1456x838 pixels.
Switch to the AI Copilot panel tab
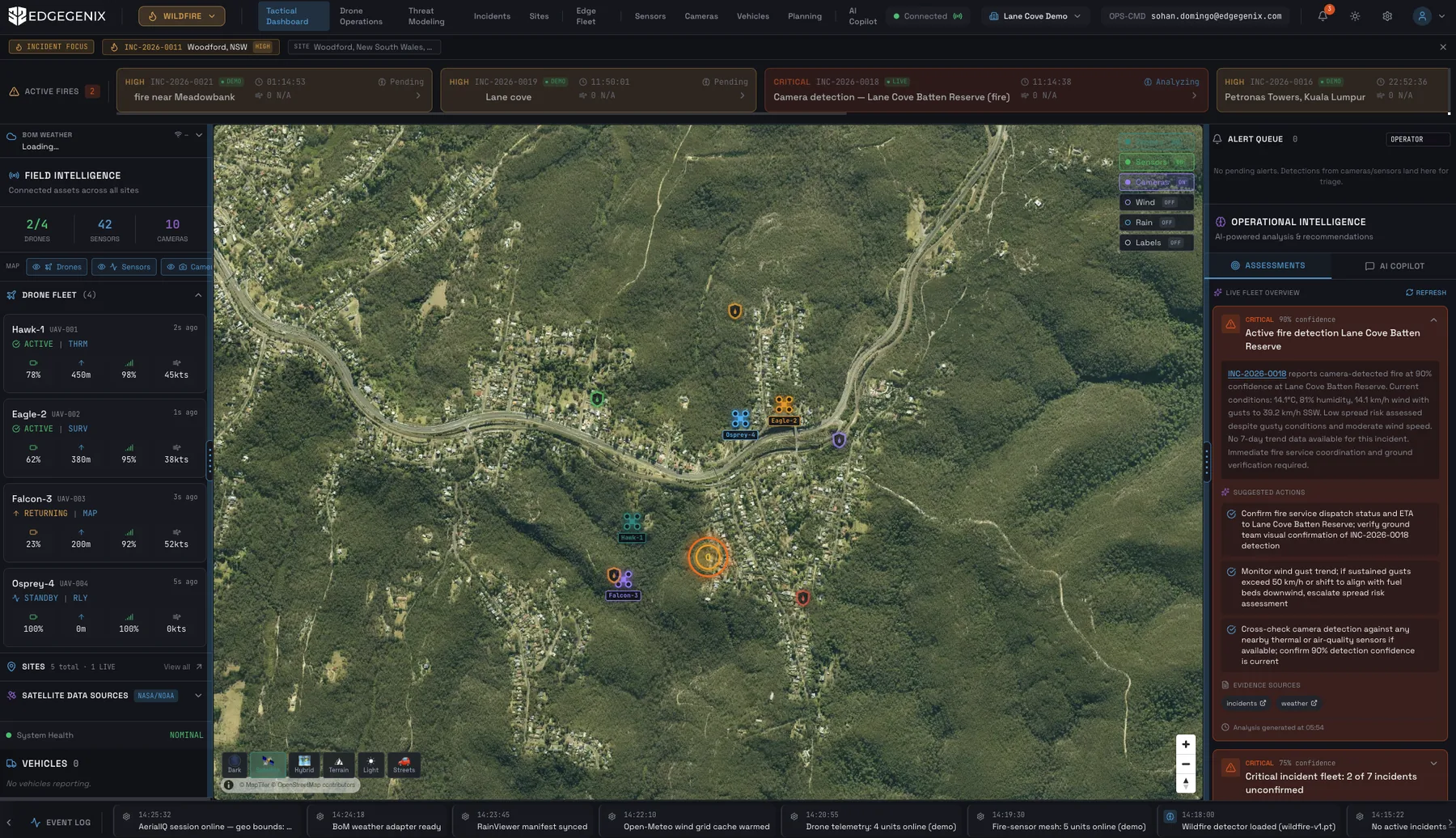tap(1394, 266)
